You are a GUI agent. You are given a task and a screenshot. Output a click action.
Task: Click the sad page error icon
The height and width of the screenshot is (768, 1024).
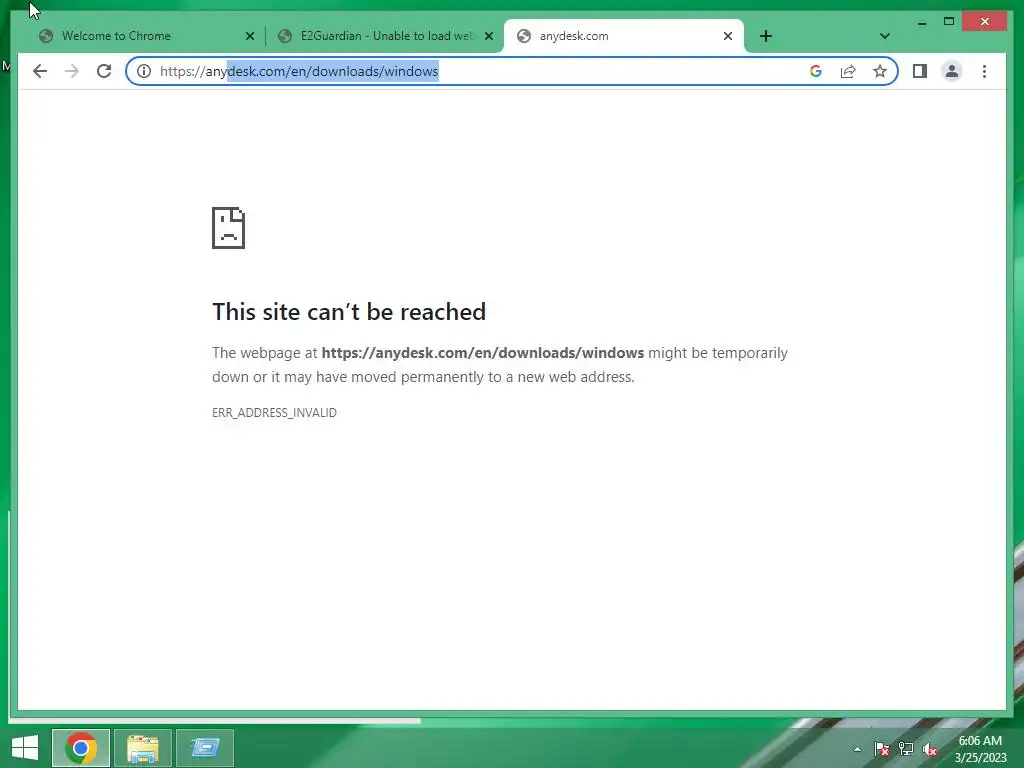coord(229,228)
